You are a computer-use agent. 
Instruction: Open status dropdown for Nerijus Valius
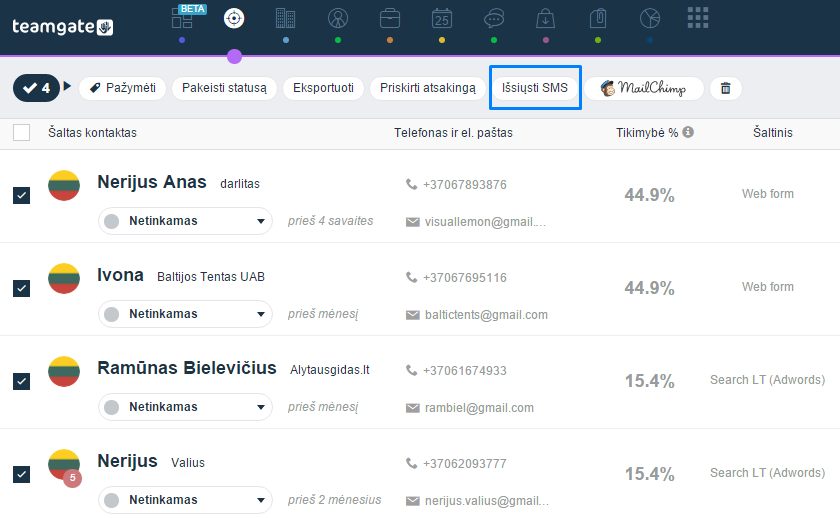185,500
